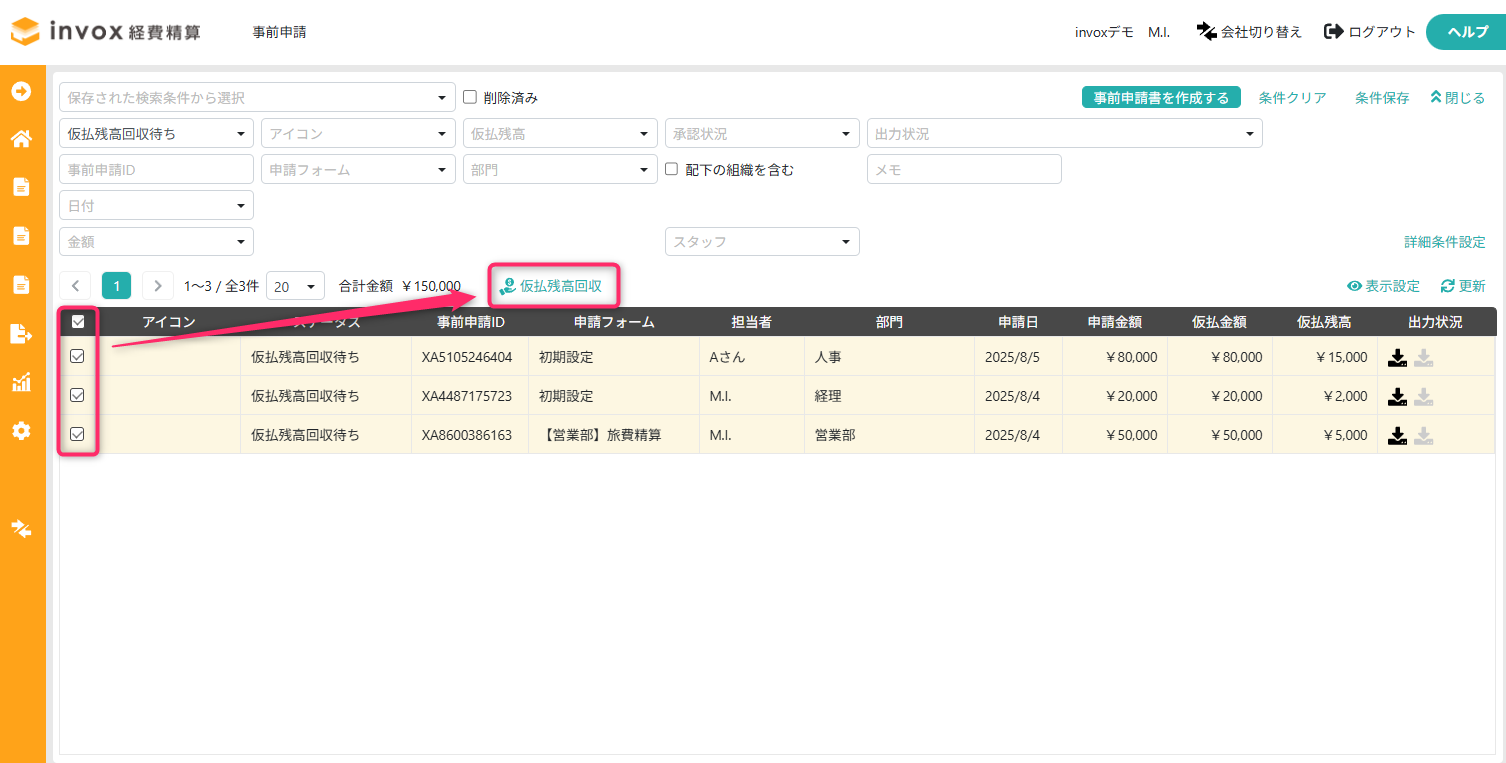The width and height of the screenshot is (1506, 763).
Task: Expand the 承認状況 dropdown
Action: (762, 133)
